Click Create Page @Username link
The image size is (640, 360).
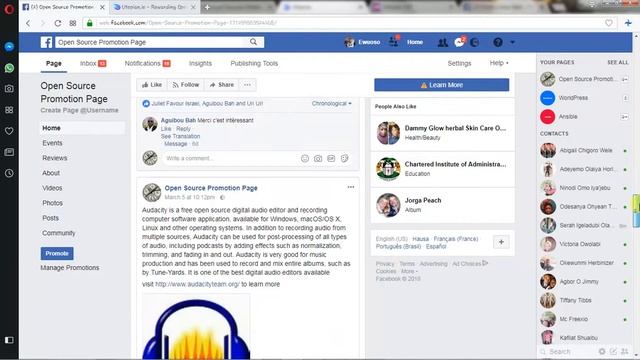coord(79,110)
